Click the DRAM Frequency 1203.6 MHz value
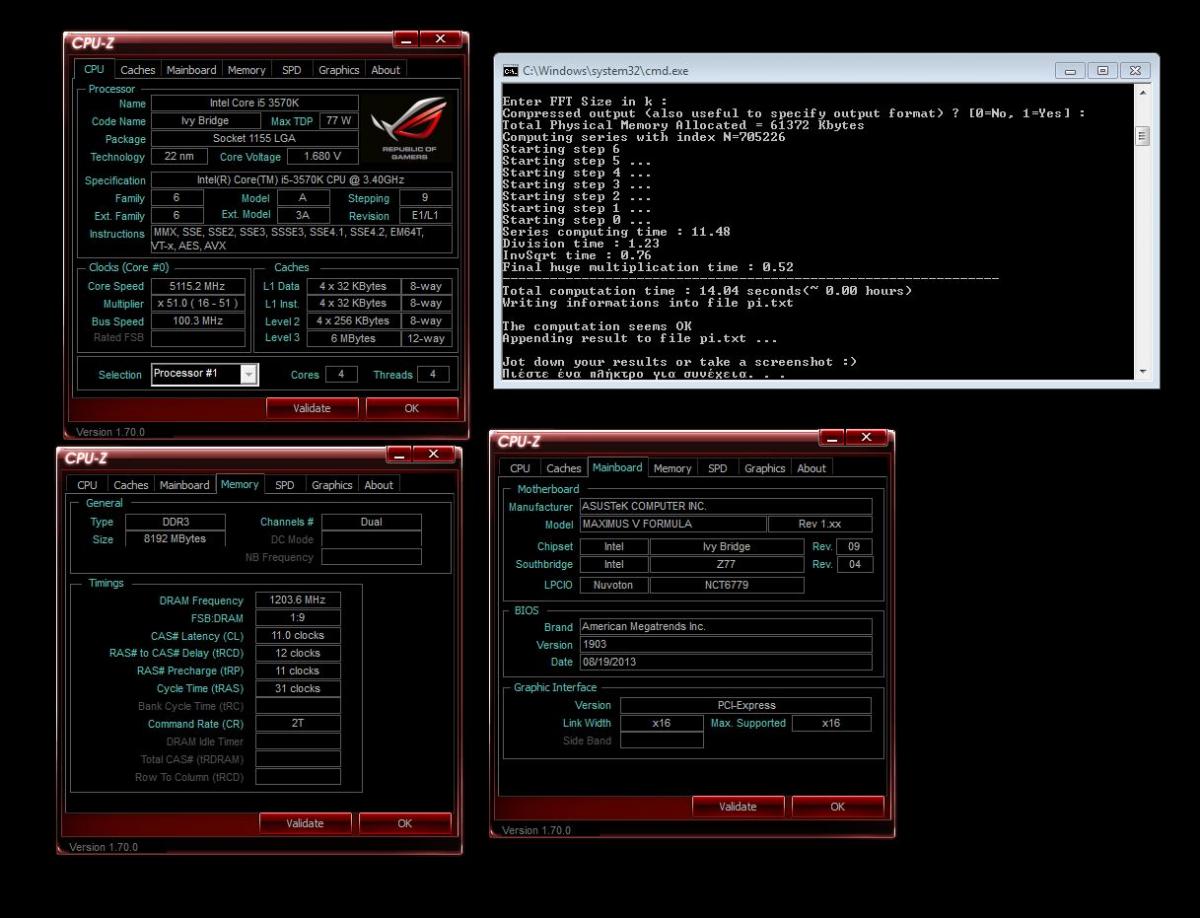 coord(298,600)
